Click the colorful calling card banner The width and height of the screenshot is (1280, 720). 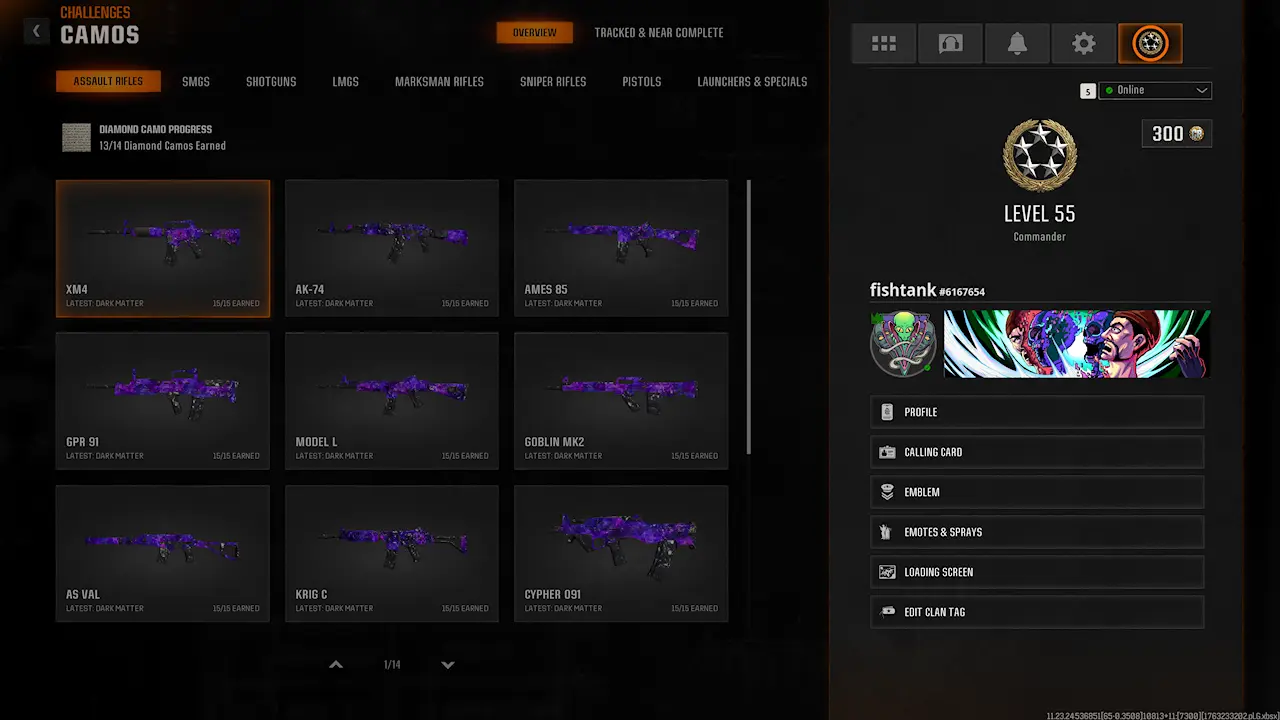tap(1077, 344)
